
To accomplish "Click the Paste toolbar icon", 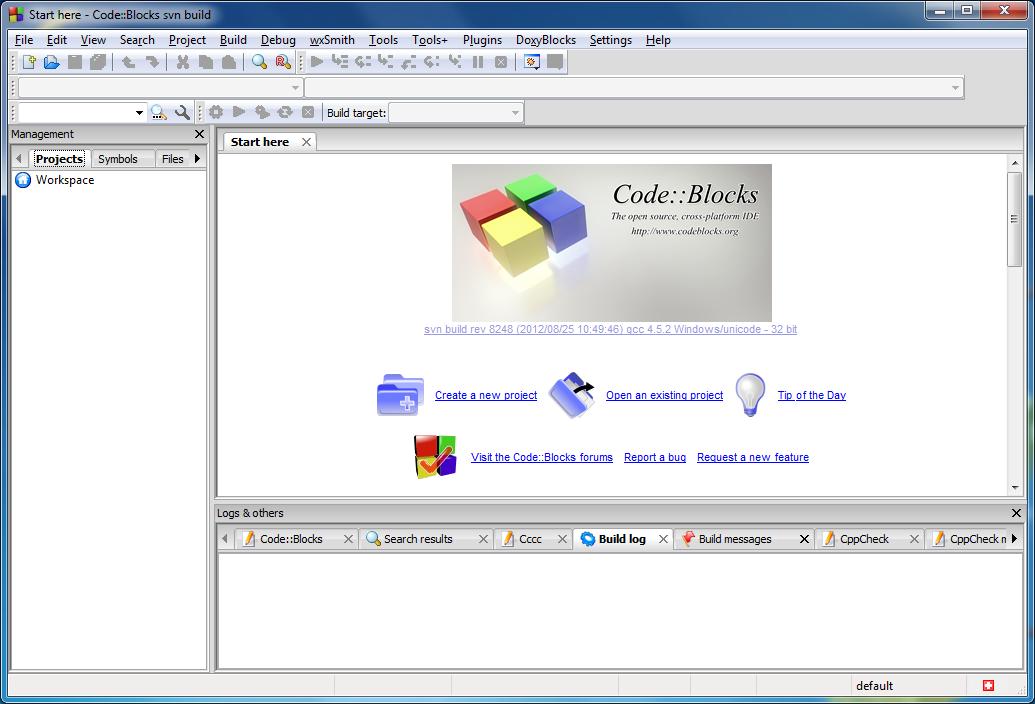I will pos(228,62).
